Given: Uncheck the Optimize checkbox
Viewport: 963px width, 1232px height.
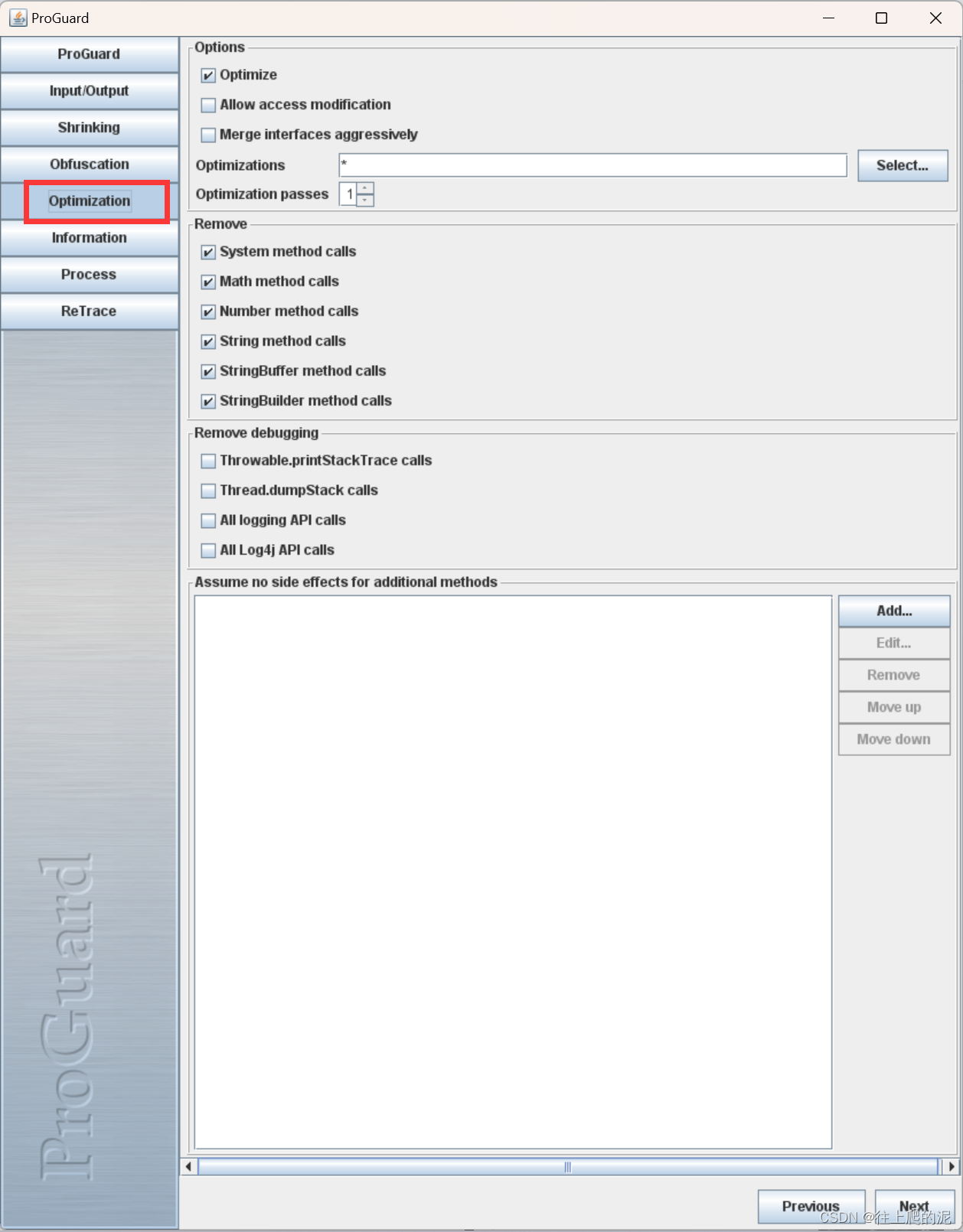Looking at the screenshot, I should (x=208, y=75).
